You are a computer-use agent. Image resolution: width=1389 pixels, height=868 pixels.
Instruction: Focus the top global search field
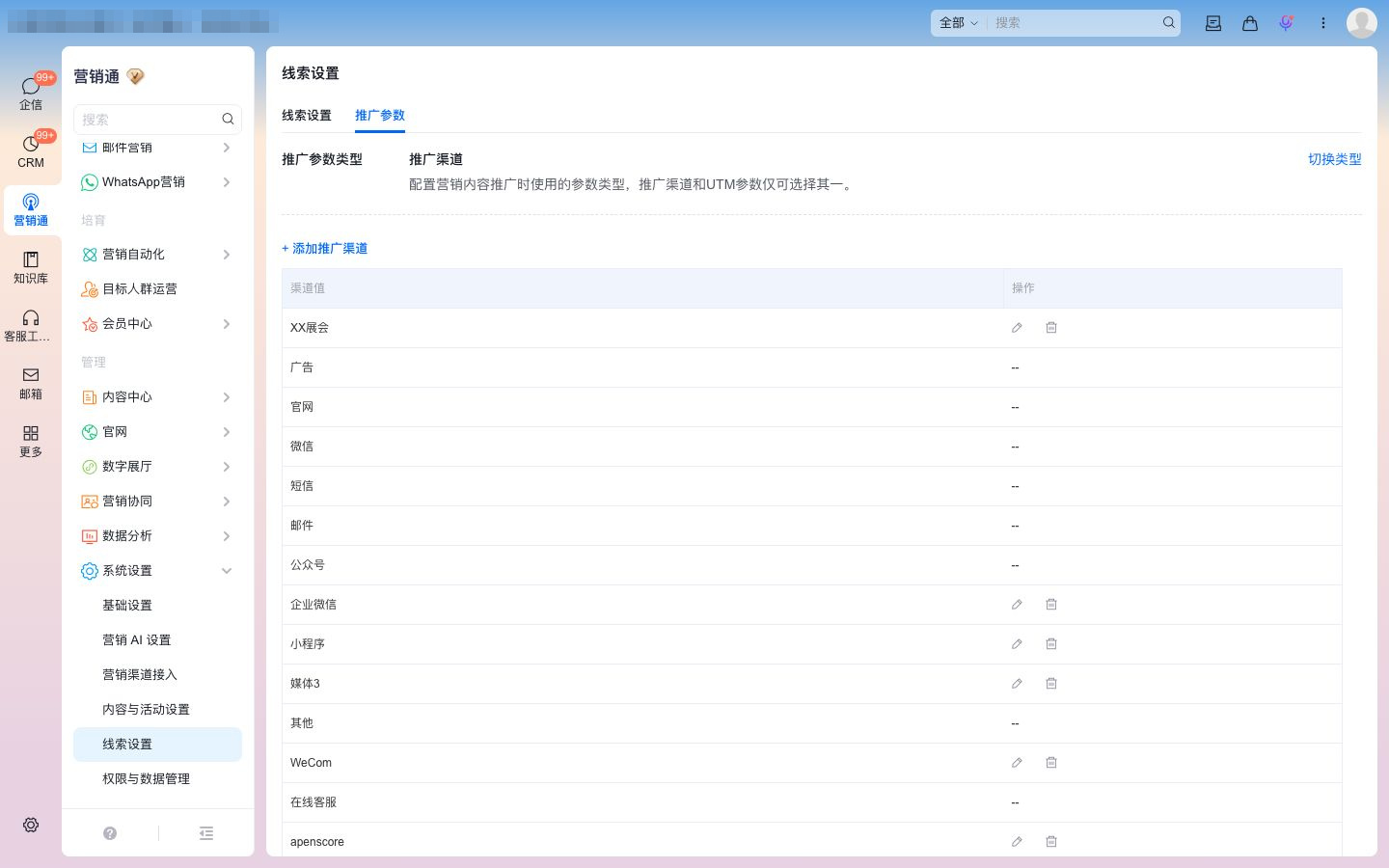(1076, 23)
